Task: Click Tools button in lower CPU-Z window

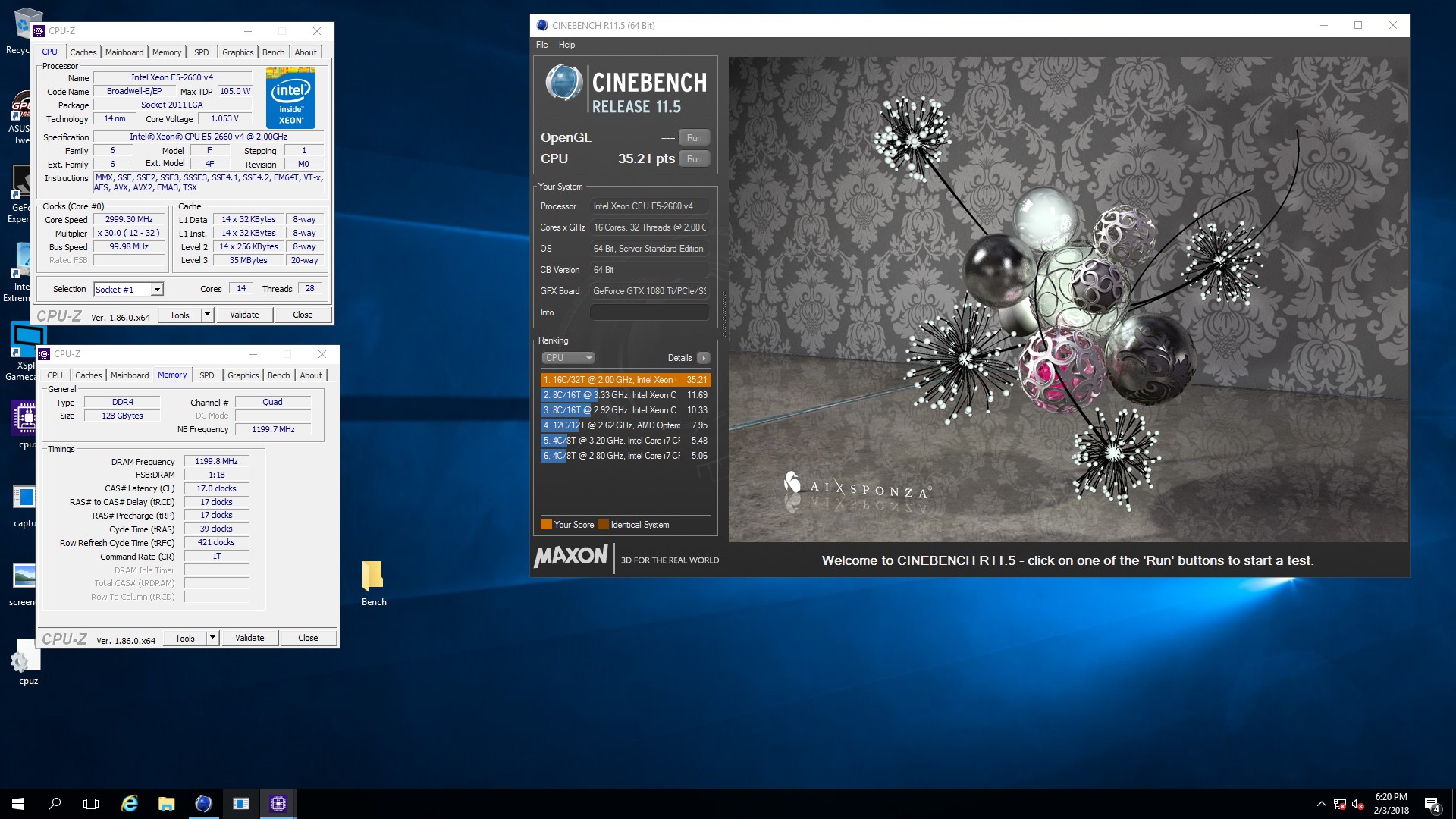Action: tap(185, 638)
